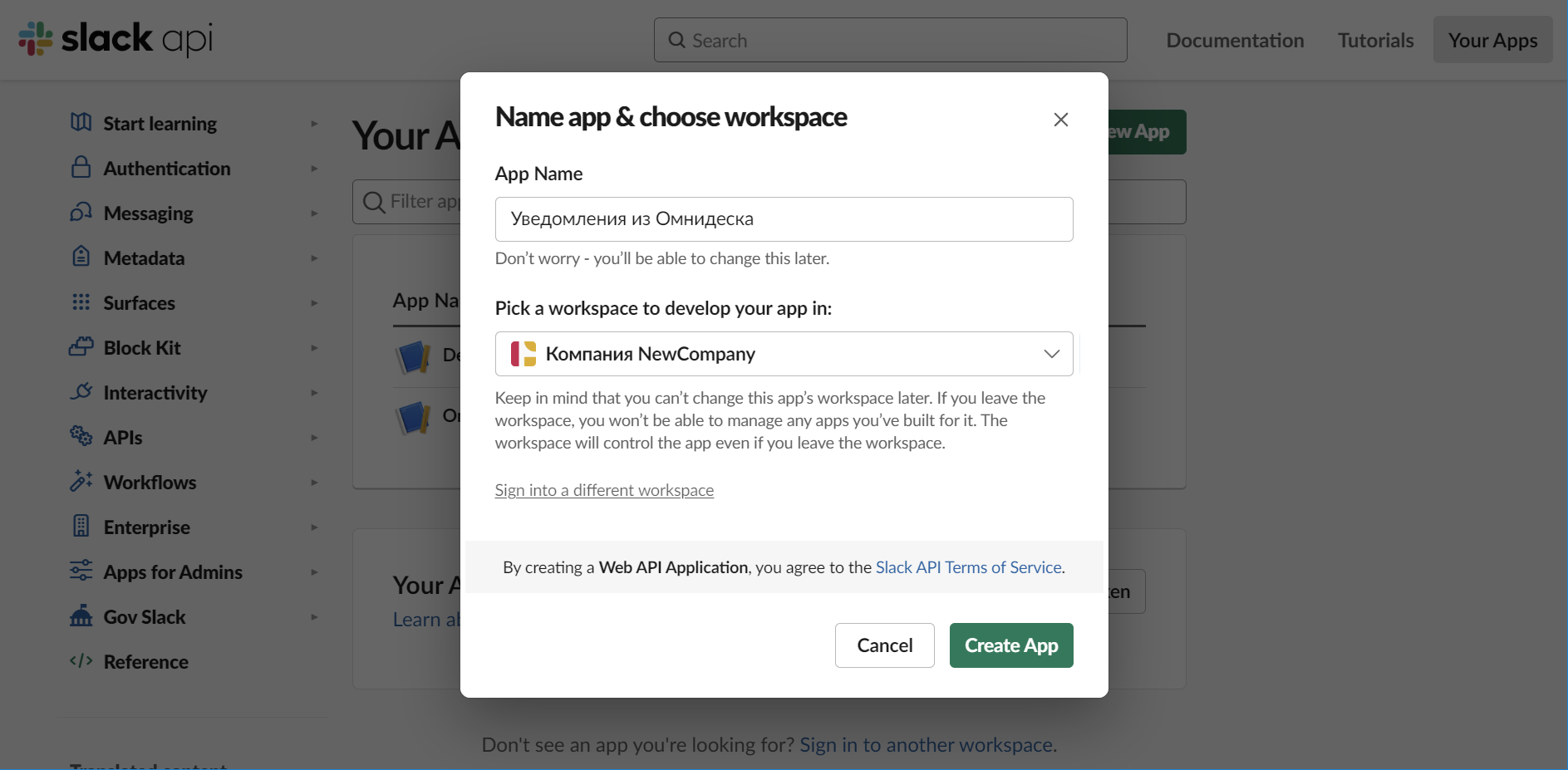
Task: Expand the Interactivity section arrow
Action: pyautogui.click(x=314, y=393)
